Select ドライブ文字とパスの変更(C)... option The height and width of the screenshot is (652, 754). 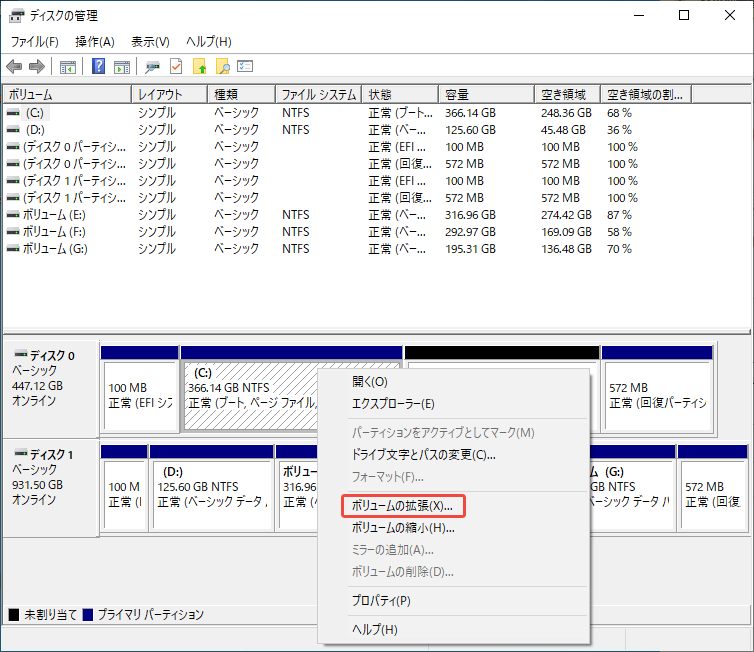423,455
